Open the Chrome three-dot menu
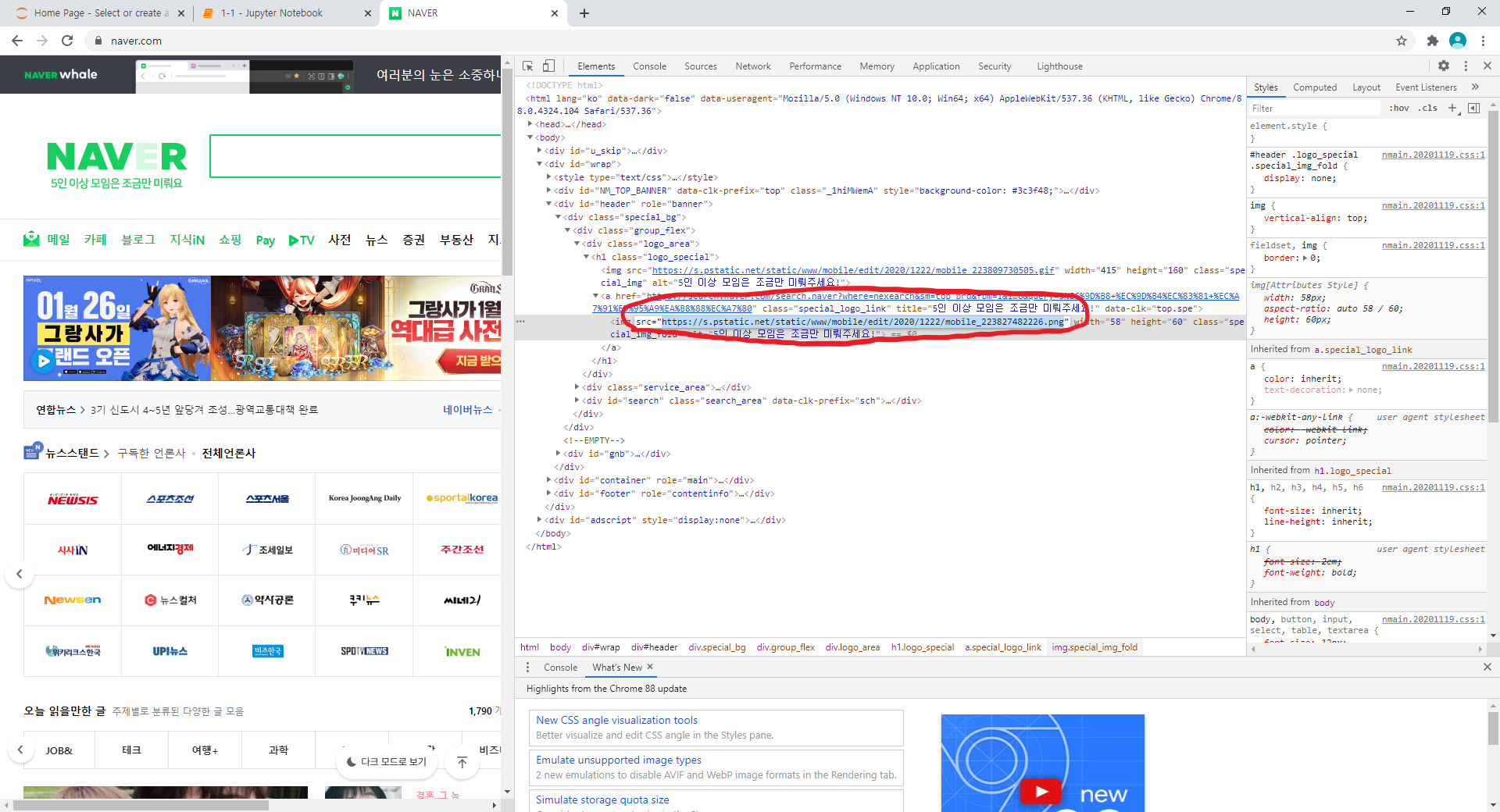This screenshot has width=1500, height=812. 1484,41
